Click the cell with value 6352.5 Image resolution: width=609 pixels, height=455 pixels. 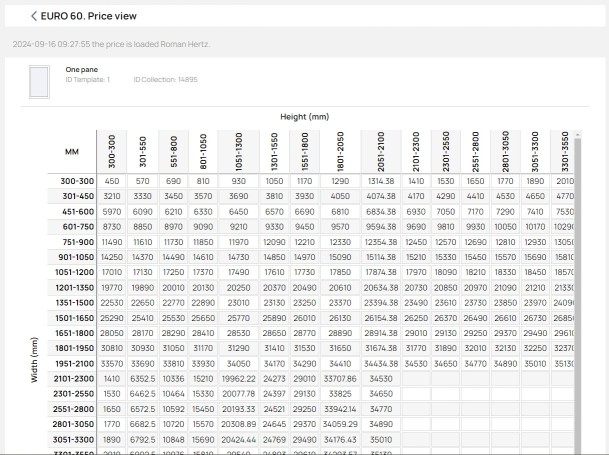pos(143,379)
